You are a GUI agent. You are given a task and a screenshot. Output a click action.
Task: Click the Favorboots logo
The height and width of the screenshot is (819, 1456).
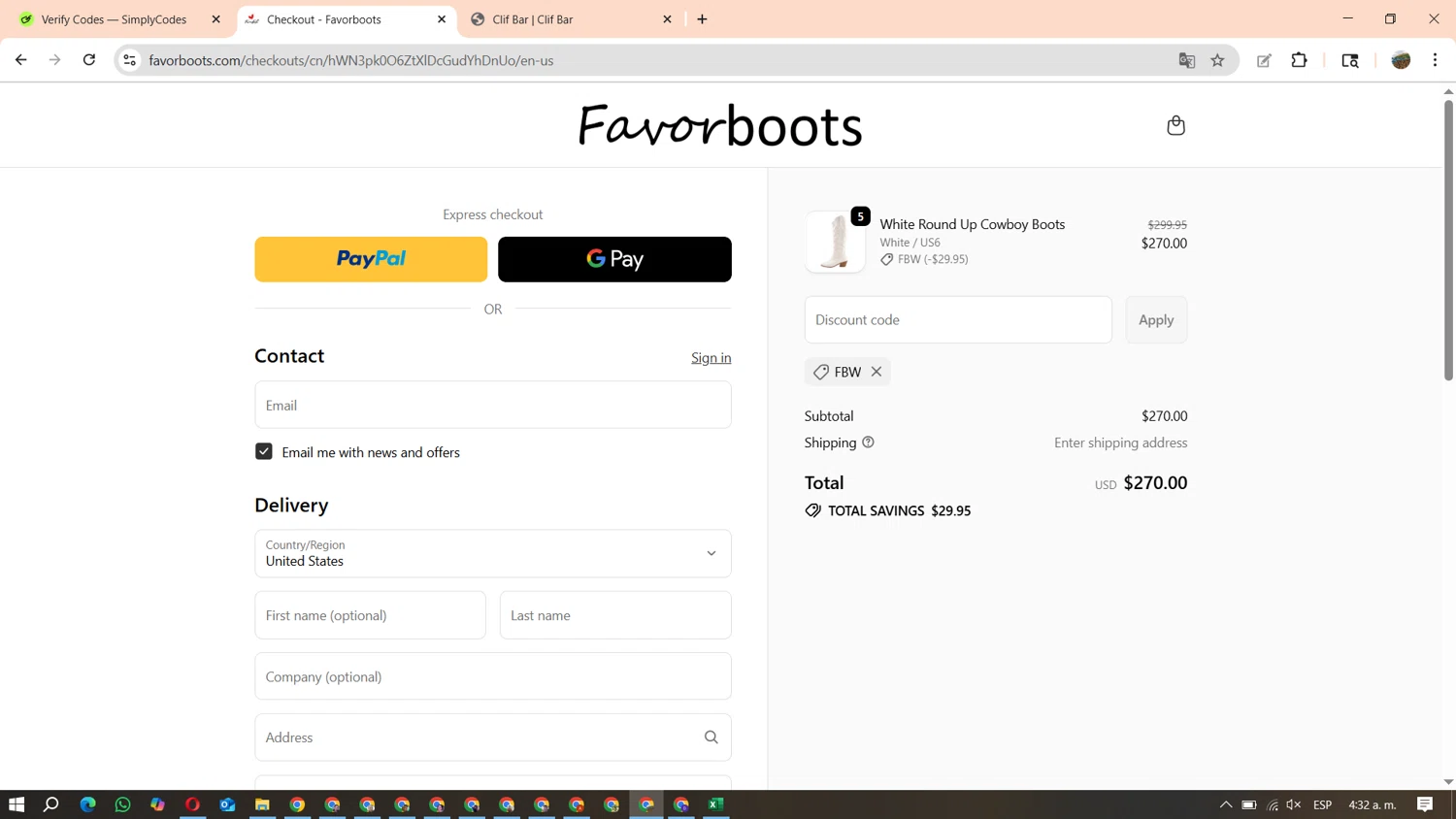pyautogui.click(x=719, y=125)
